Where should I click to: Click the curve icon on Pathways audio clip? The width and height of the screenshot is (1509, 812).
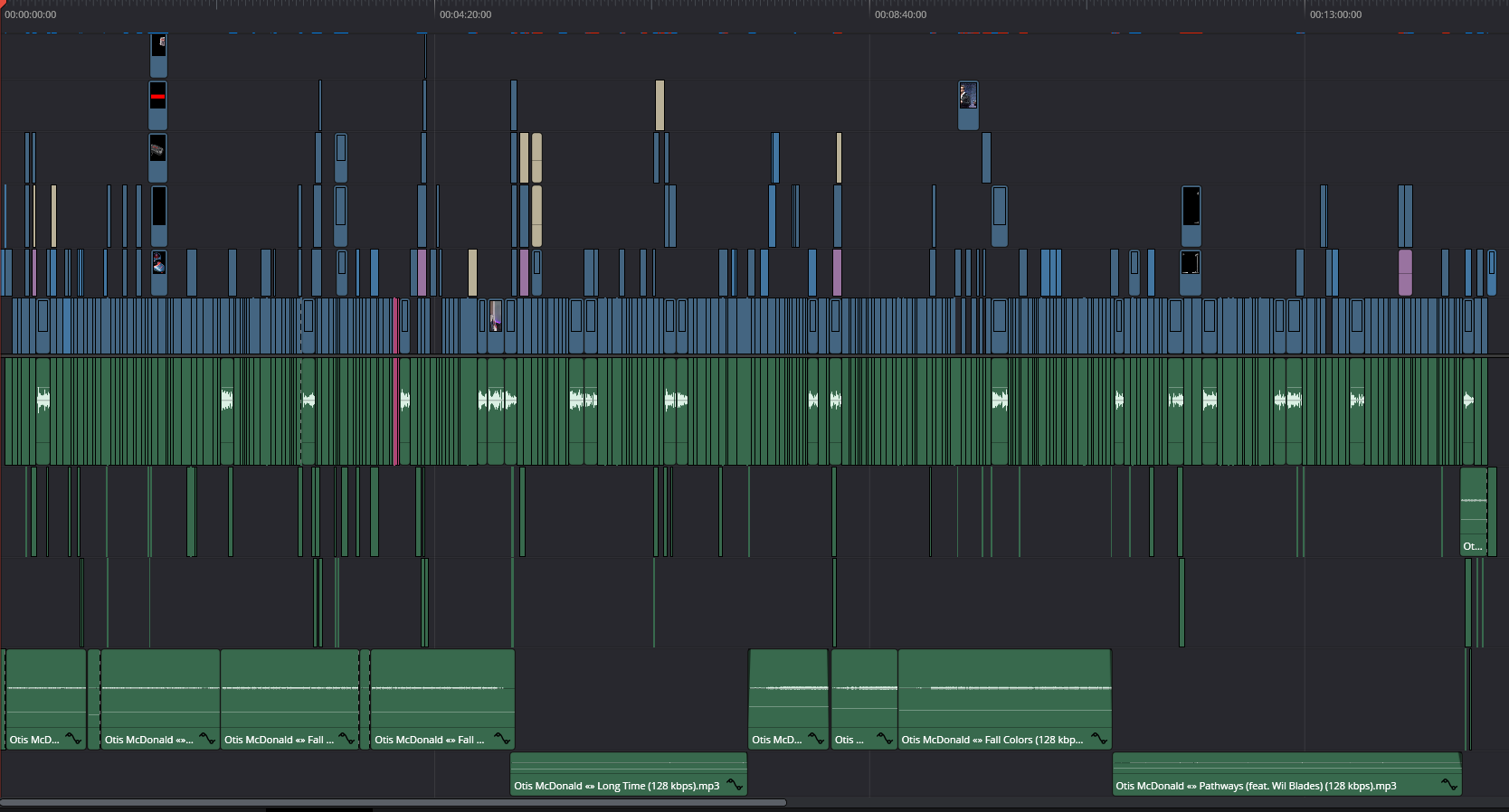[1448, 785]
